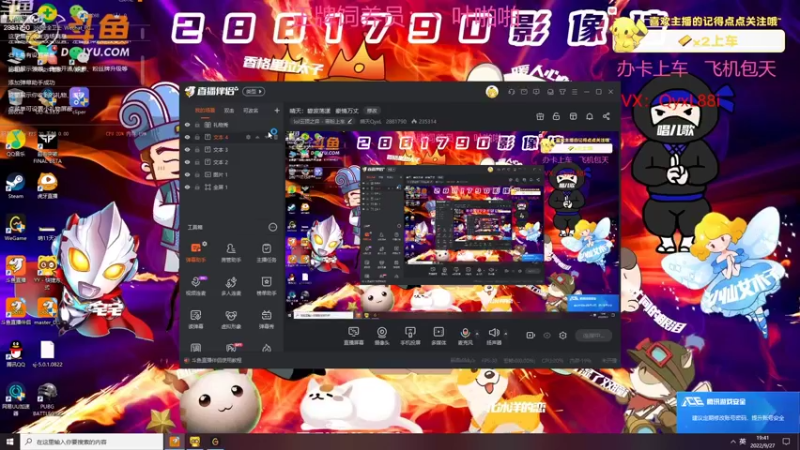This screenshot has width=800, height=450.
Task: Add 手机投屏 phone mirroring source
Action: (410, 336)
